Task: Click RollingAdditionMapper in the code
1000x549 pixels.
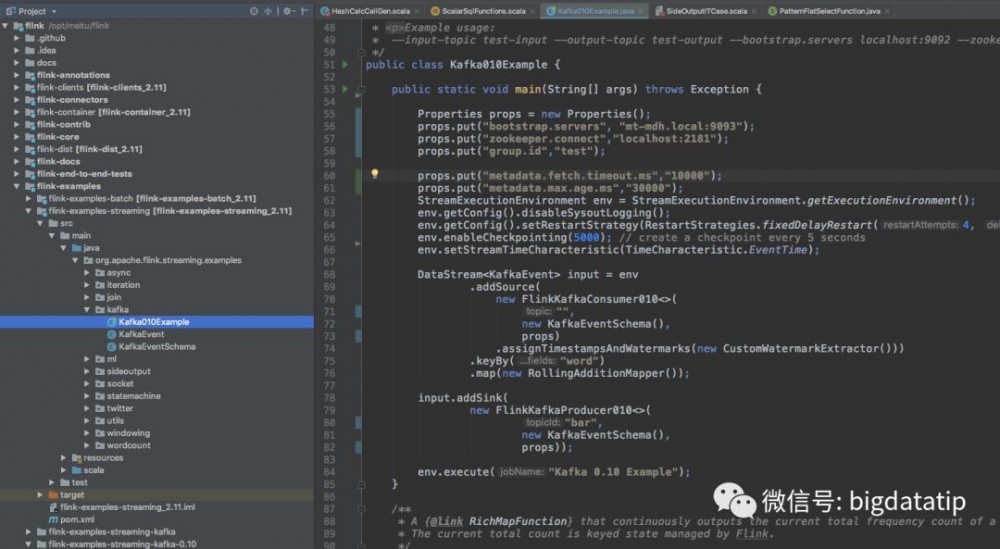Action: pos(596,374)
